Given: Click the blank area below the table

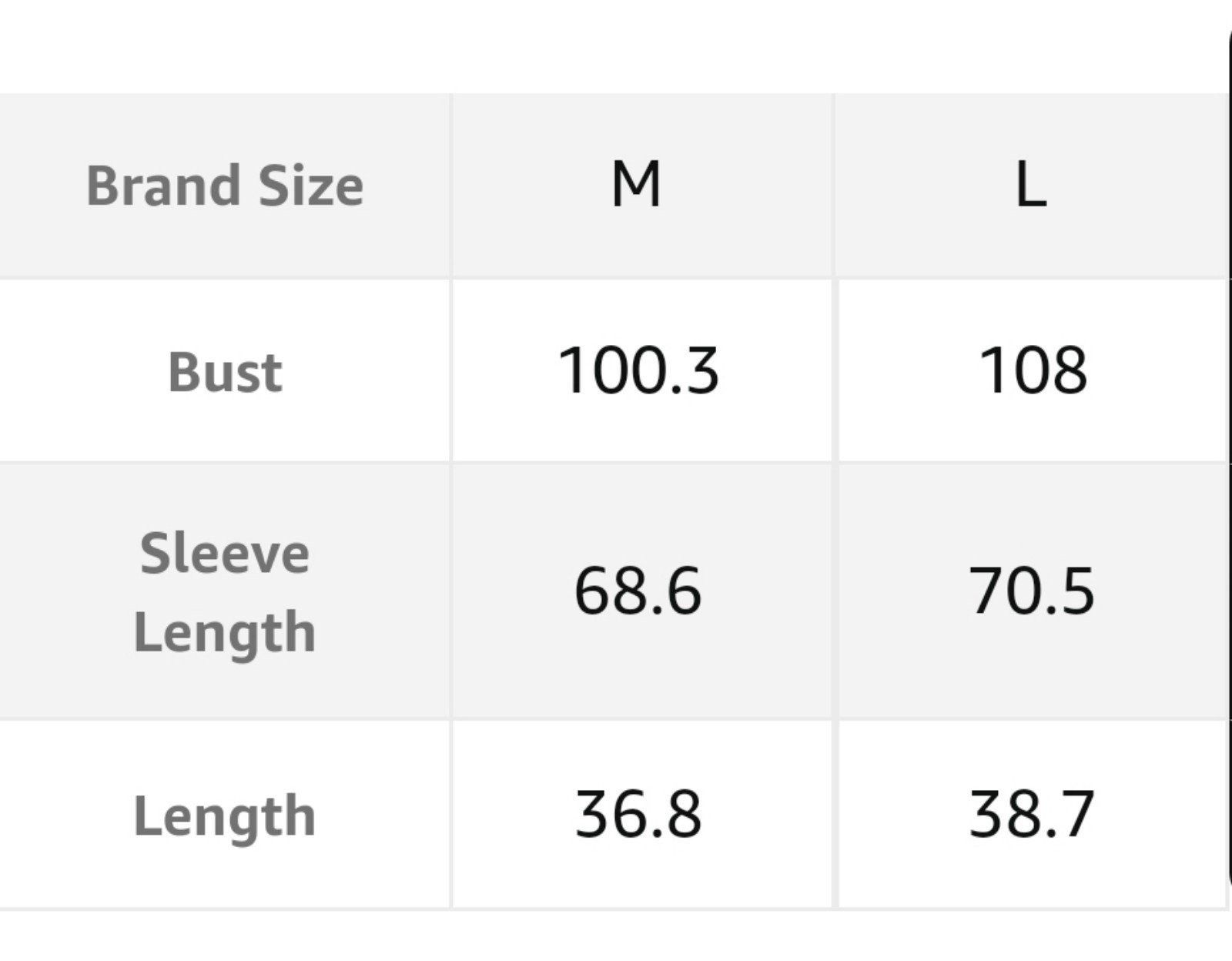Looking at the screenshot, I should coord(608,936).
